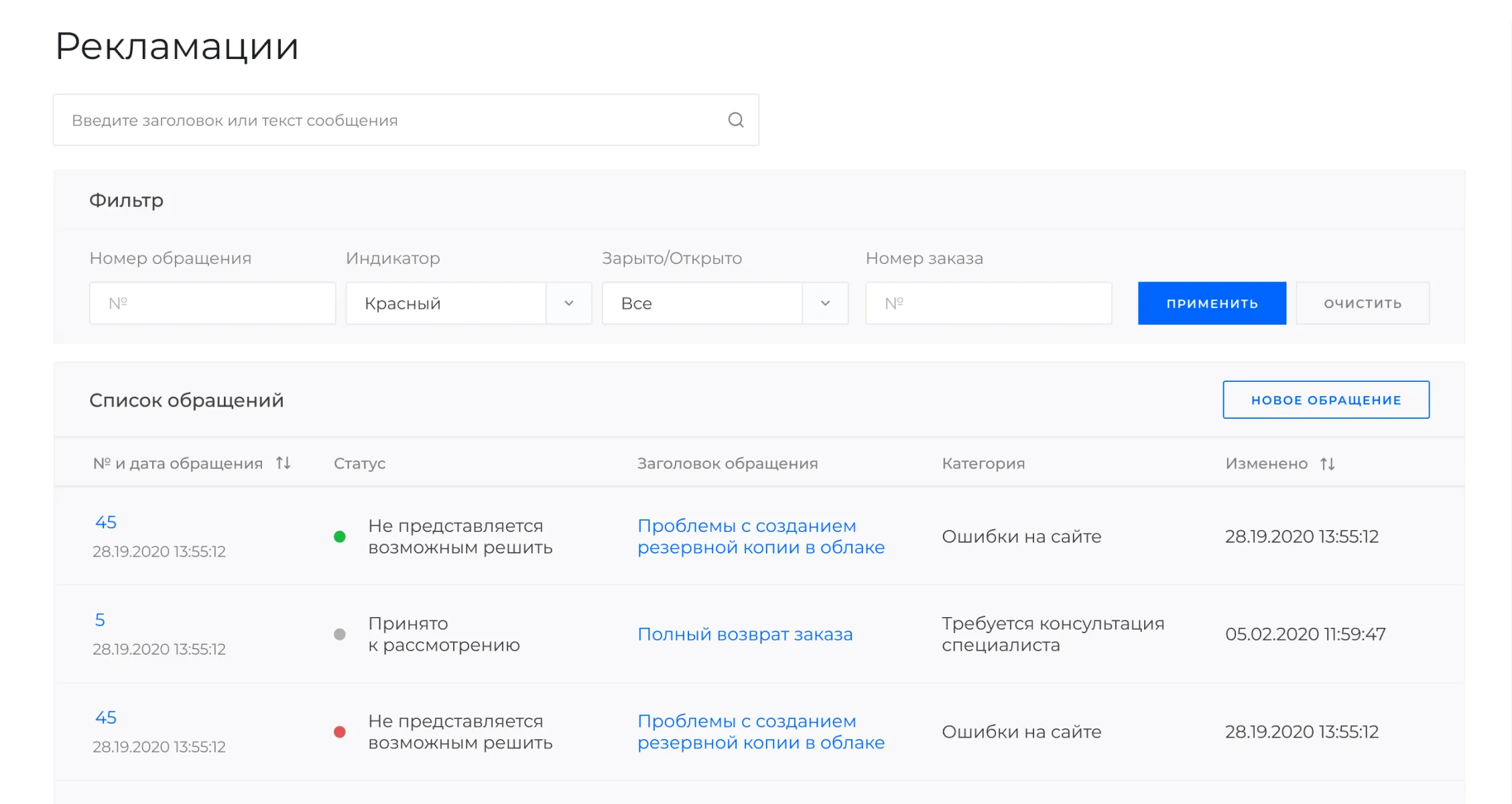Click green status indicator dot
This screenshot has width=1512, height=804.
point(340,537)
